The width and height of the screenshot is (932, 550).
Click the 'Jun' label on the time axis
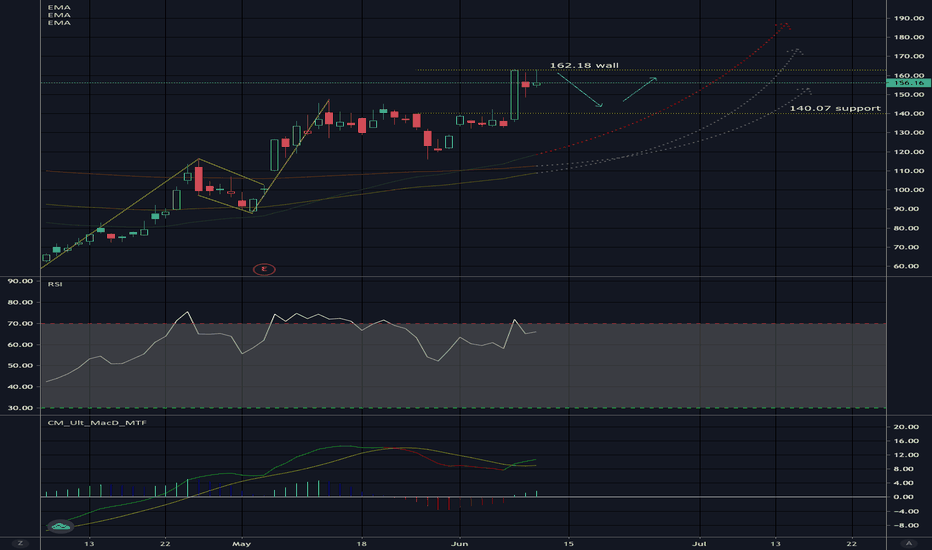459,543
